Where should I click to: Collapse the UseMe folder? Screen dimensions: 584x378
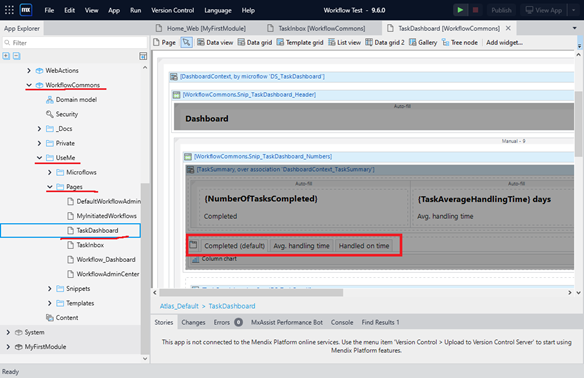tap(39, 158)
